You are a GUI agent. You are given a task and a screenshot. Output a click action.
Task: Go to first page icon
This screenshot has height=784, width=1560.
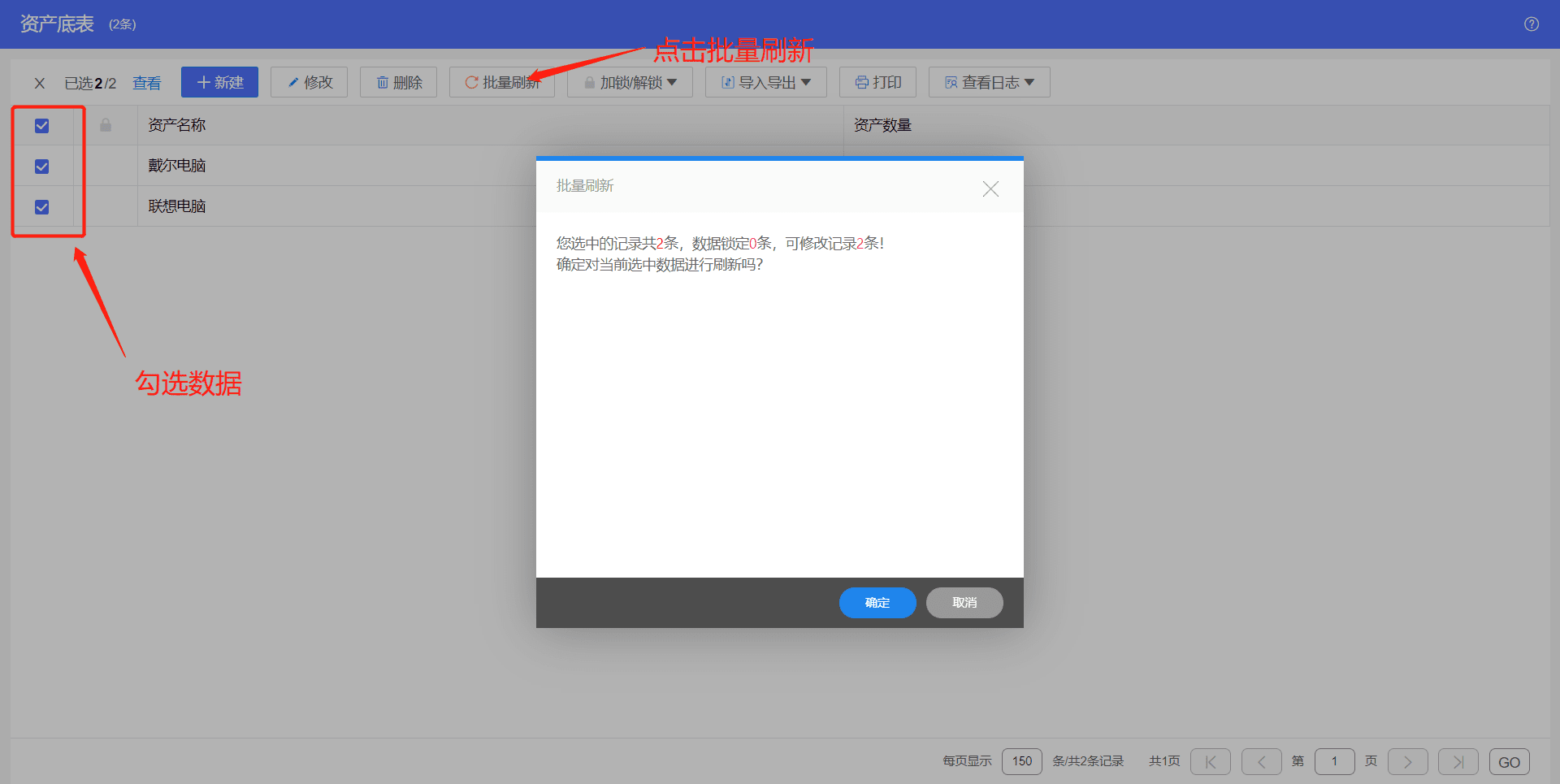tap(1211, 762)
